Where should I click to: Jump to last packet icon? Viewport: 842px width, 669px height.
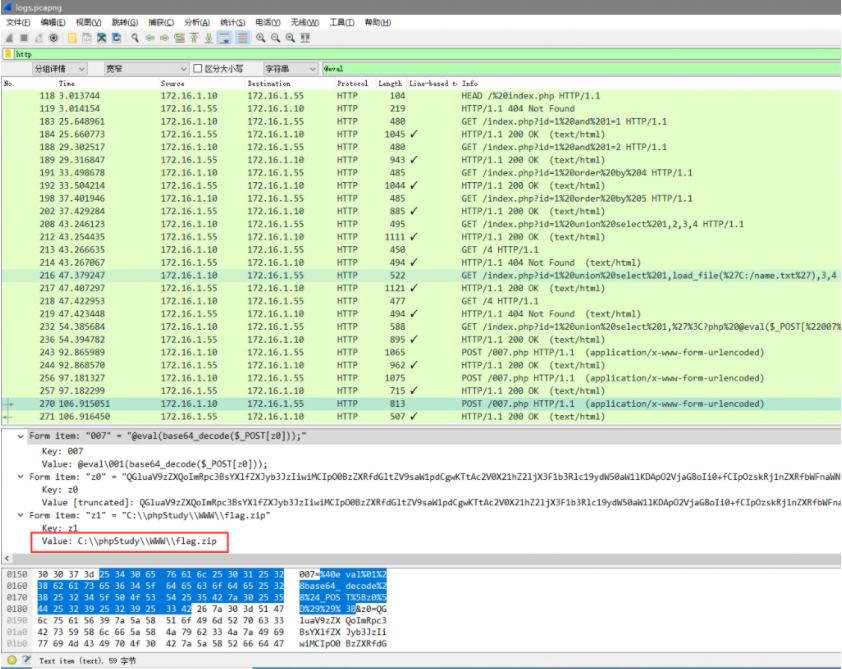(209, 38)
